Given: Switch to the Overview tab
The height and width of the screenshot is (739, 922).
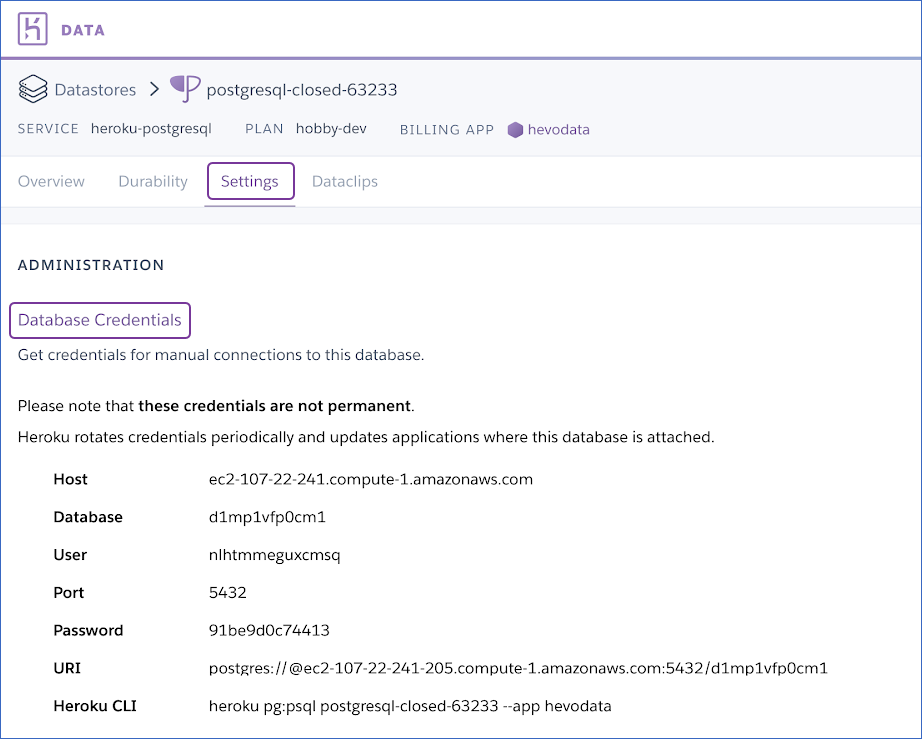Looking at the screenshot, I should coord(51,181).
